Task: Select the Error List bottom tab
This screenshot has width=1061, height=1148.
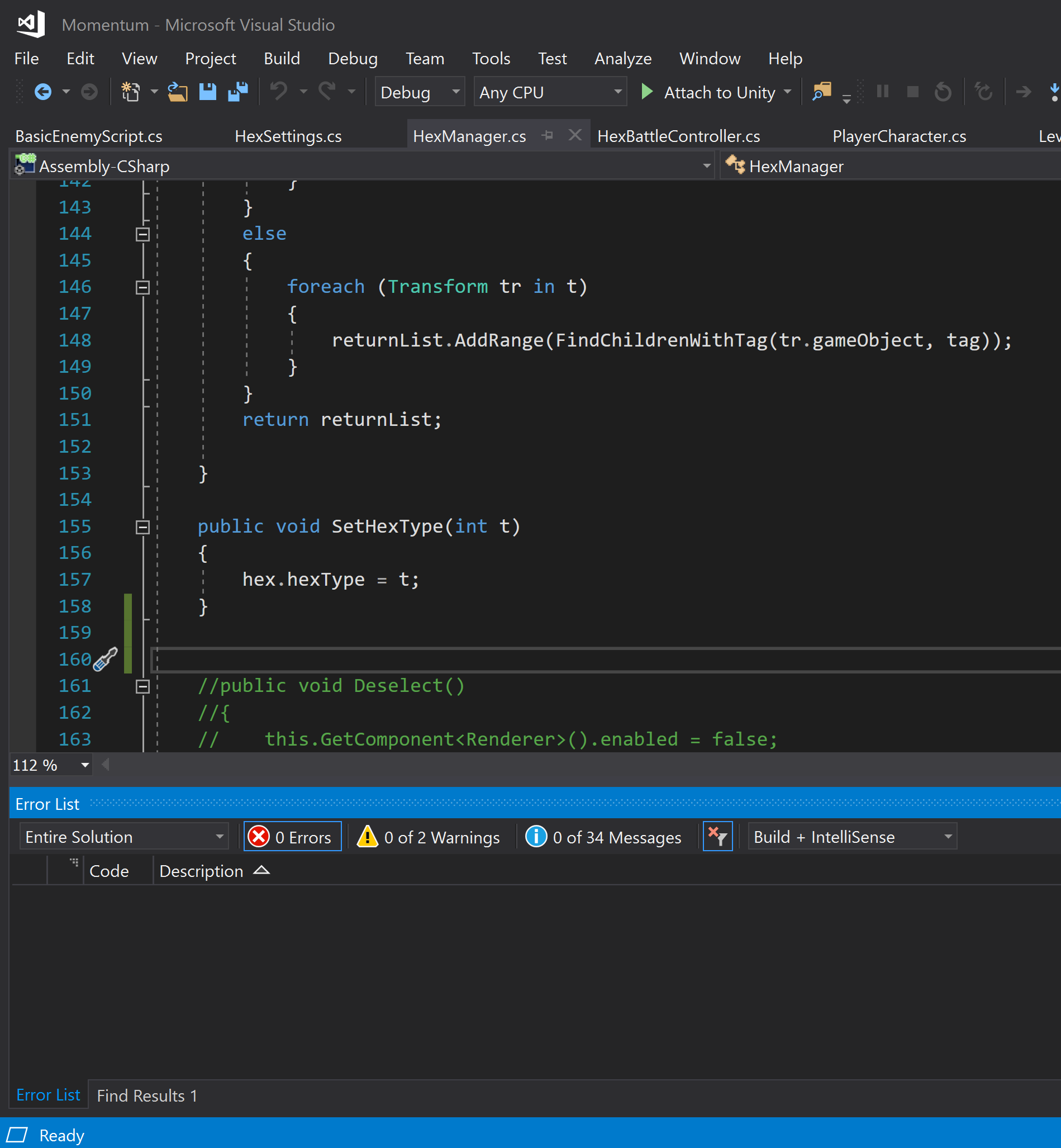Action: click(x=48, y=1094)
